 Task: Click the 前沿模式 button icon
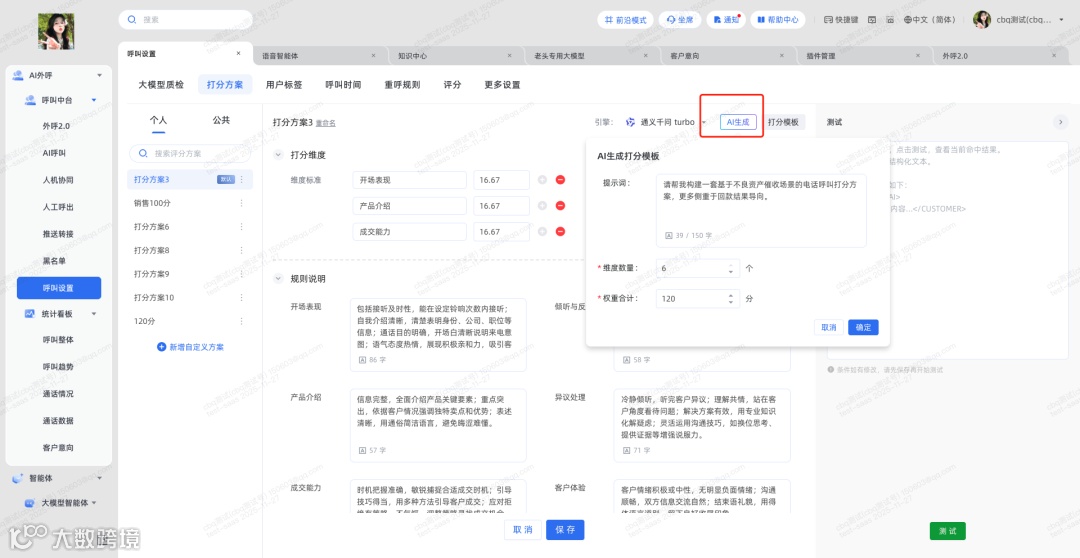609,20
